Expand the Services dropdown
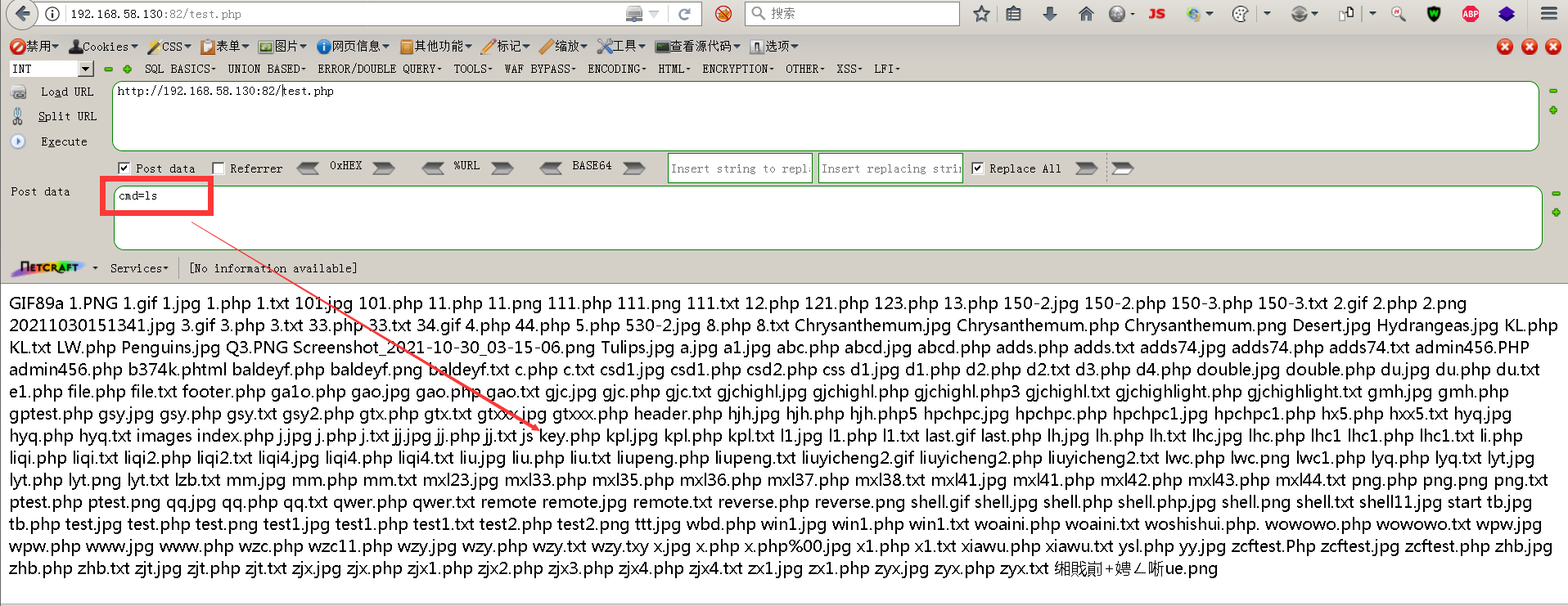This screenshot has width=1568, height=606. tap(139, 268)
